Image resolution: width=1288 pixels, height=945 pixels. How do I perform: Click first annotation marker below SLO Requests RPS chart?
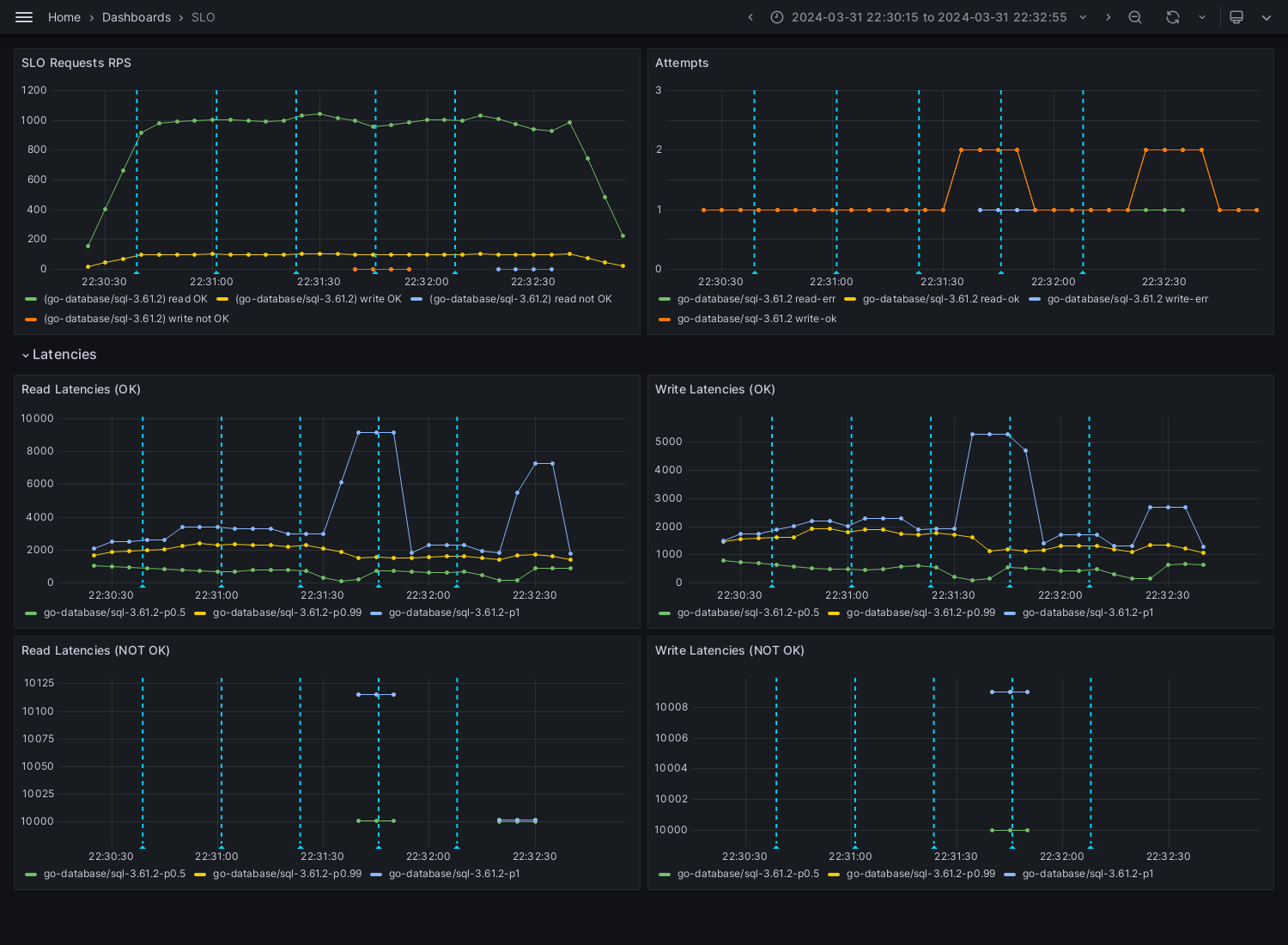point(137,271)
